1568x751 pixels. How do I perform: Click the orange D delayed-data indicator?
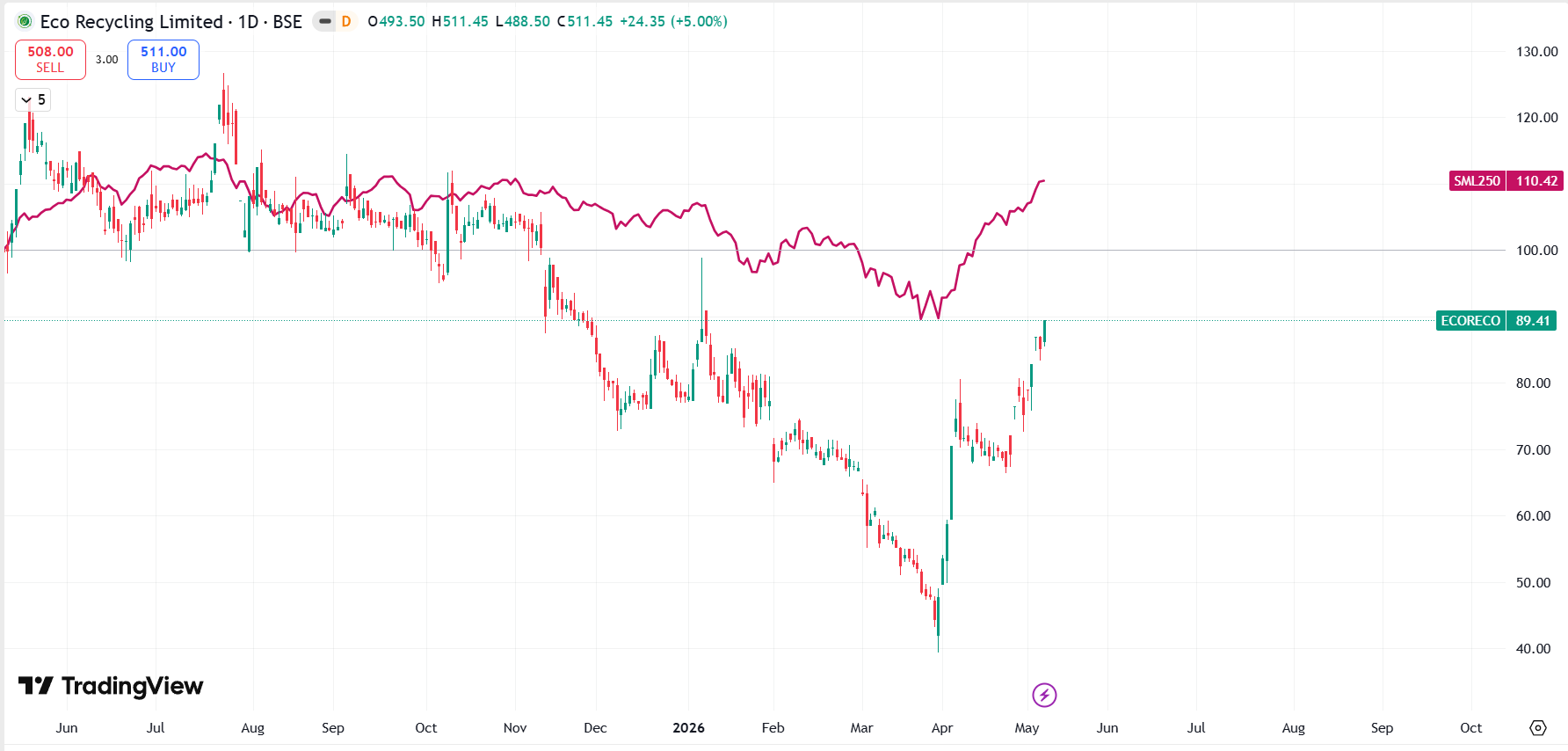click(346, 21)
